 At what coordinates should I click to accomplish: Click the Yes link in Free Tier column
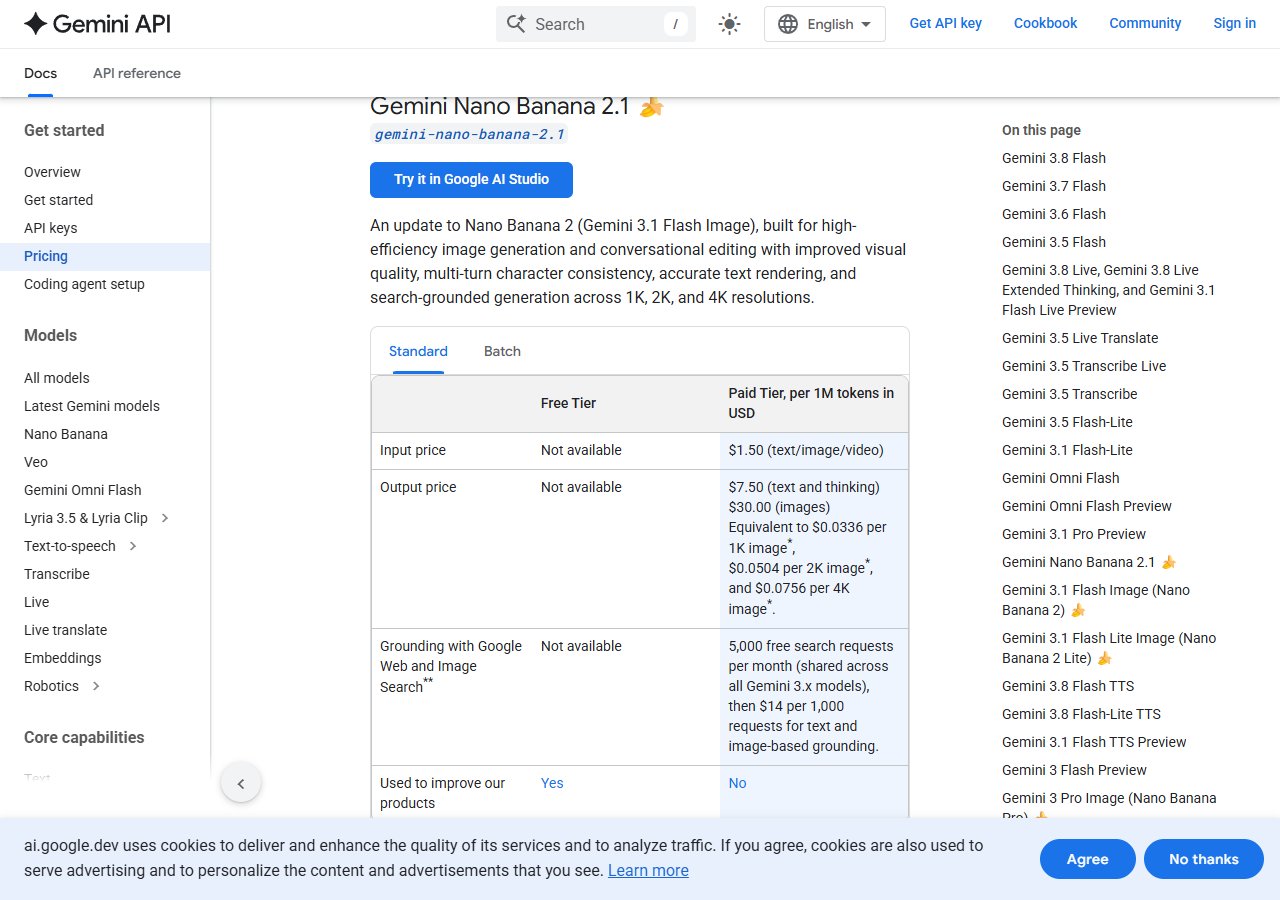point(552,783)
